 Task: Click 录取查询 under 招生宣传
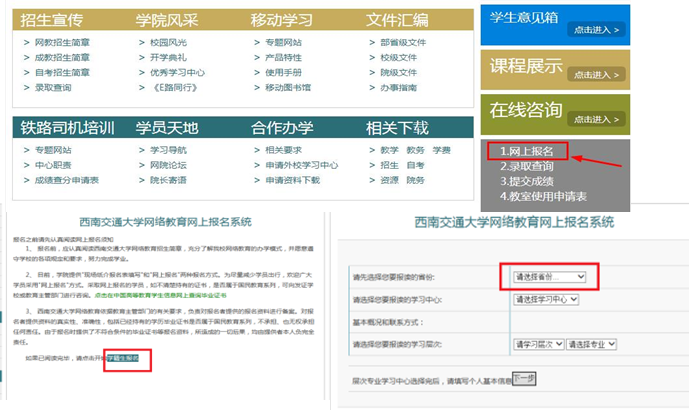(x=53, y=88)
